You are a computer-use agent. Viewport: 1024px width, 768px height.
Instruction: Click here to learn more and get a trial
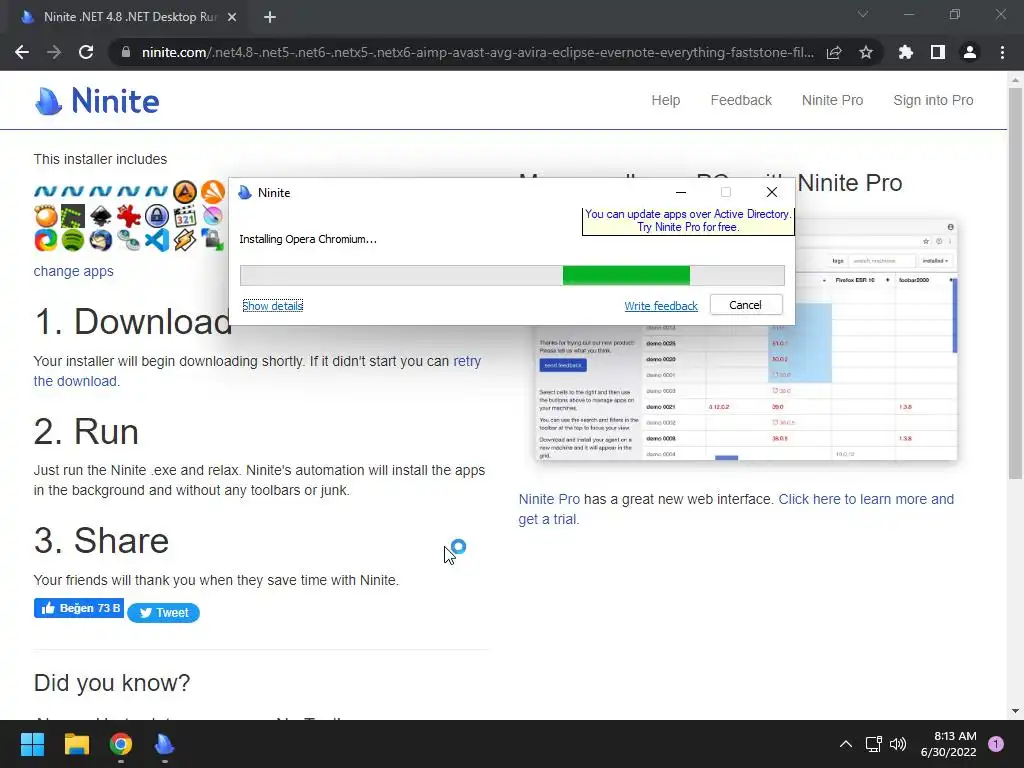[x=736, y=509]
